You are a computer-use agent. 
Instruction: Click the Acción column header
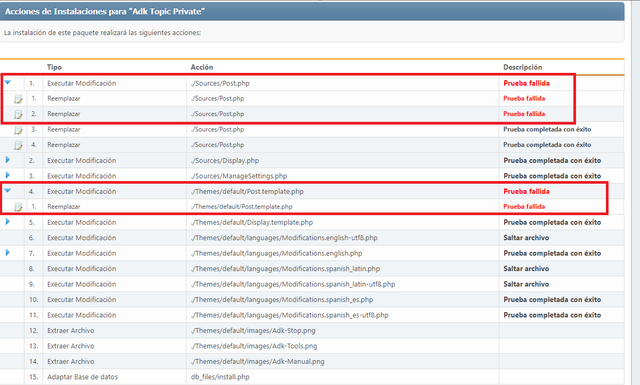[202, 67]
